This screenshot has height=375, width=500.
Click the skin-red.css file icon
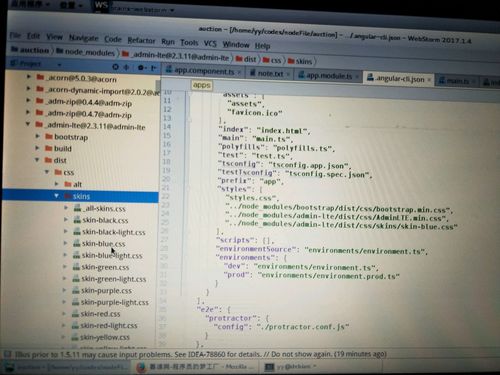coord(75,314)
